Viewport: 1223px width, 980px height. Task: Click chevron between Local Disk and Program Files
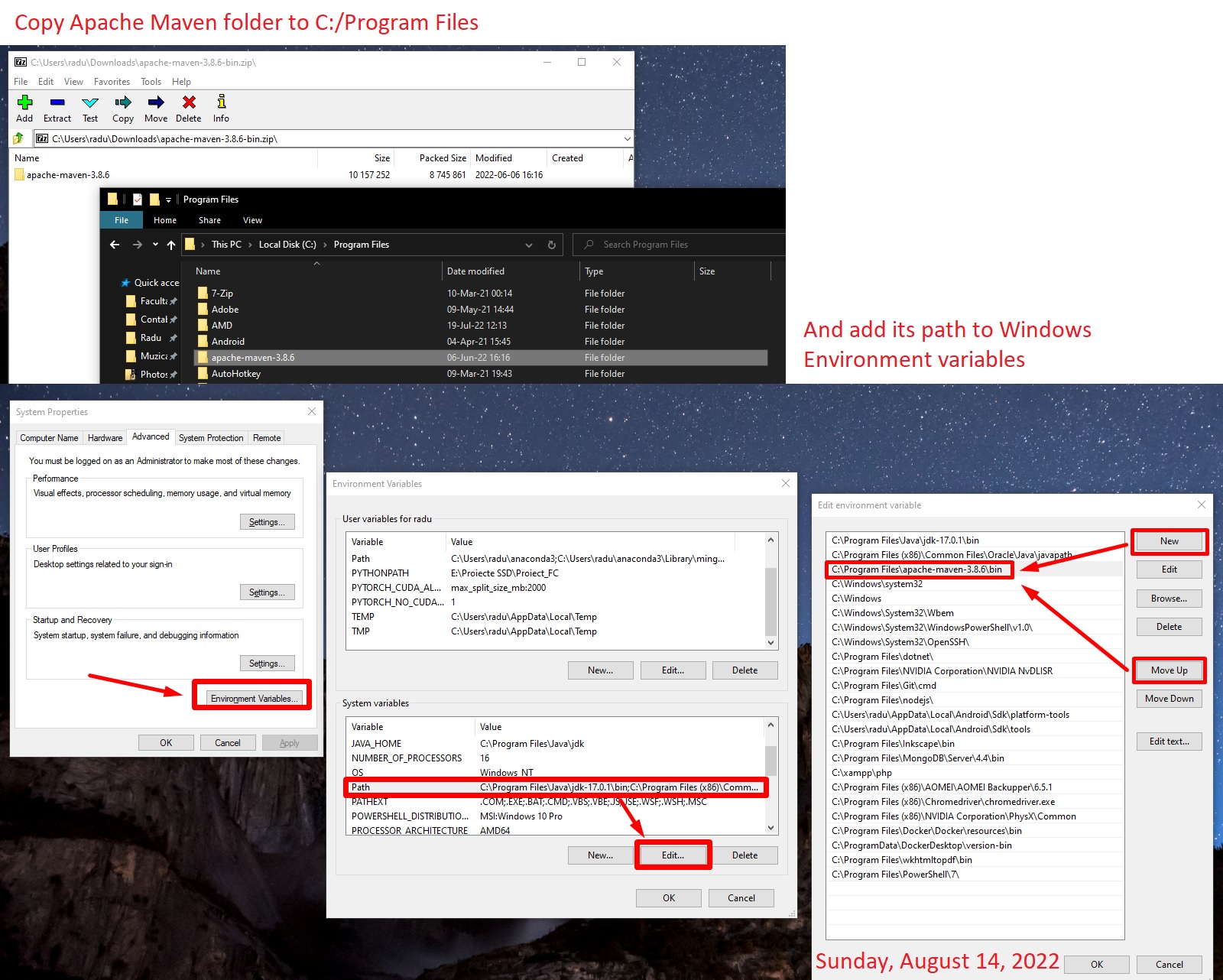(x=325, y=245)
